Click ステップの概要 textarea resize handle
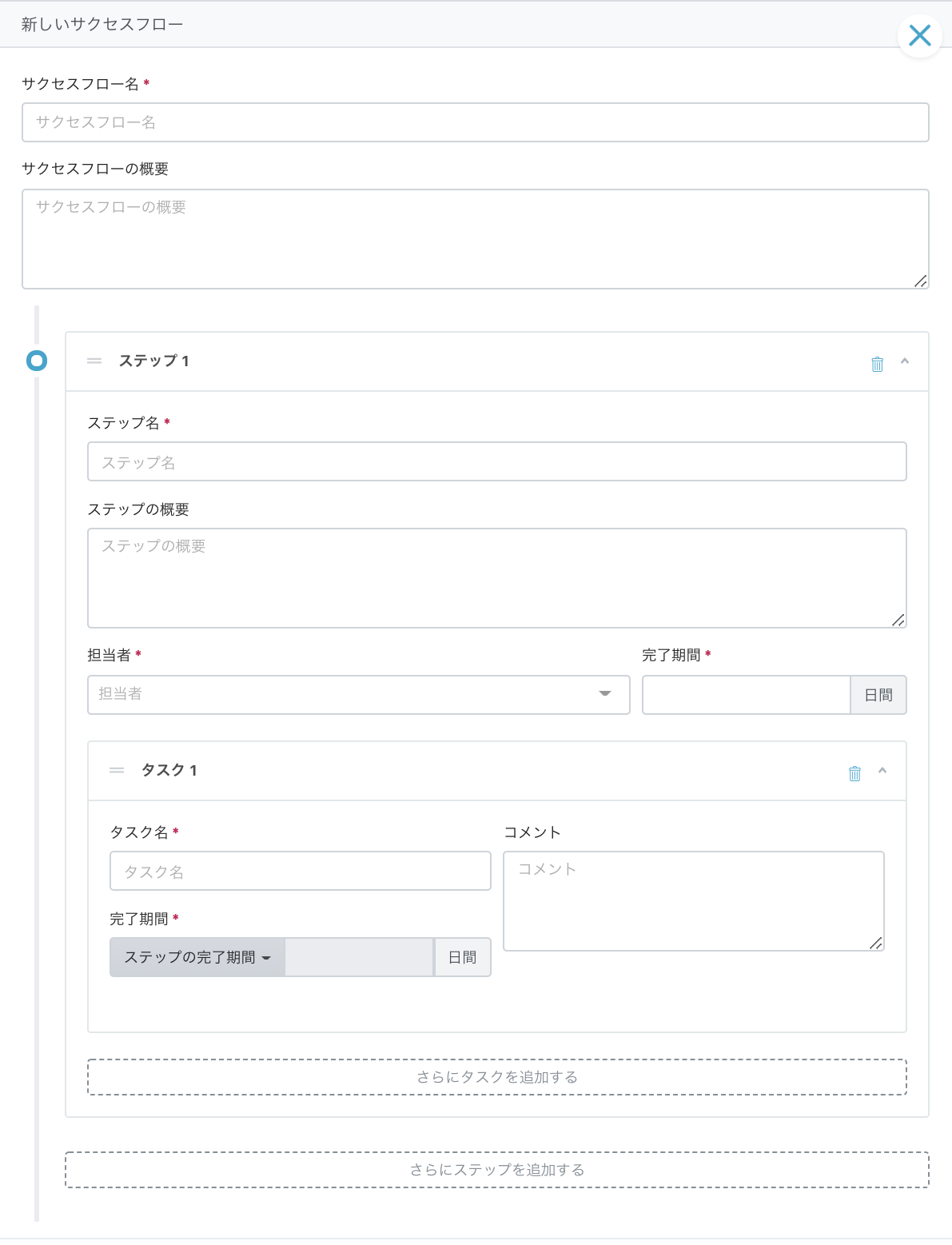 (898, 620)
